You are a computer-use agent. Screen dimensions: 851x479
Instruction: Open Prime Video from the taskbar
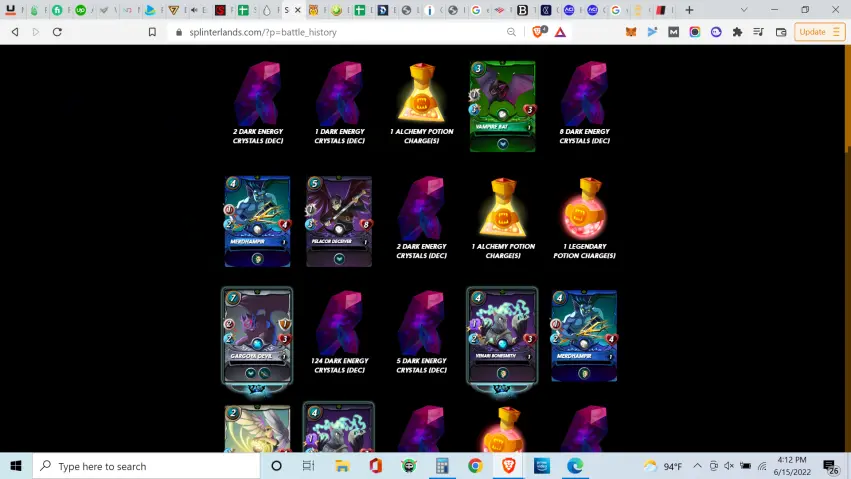542,466
